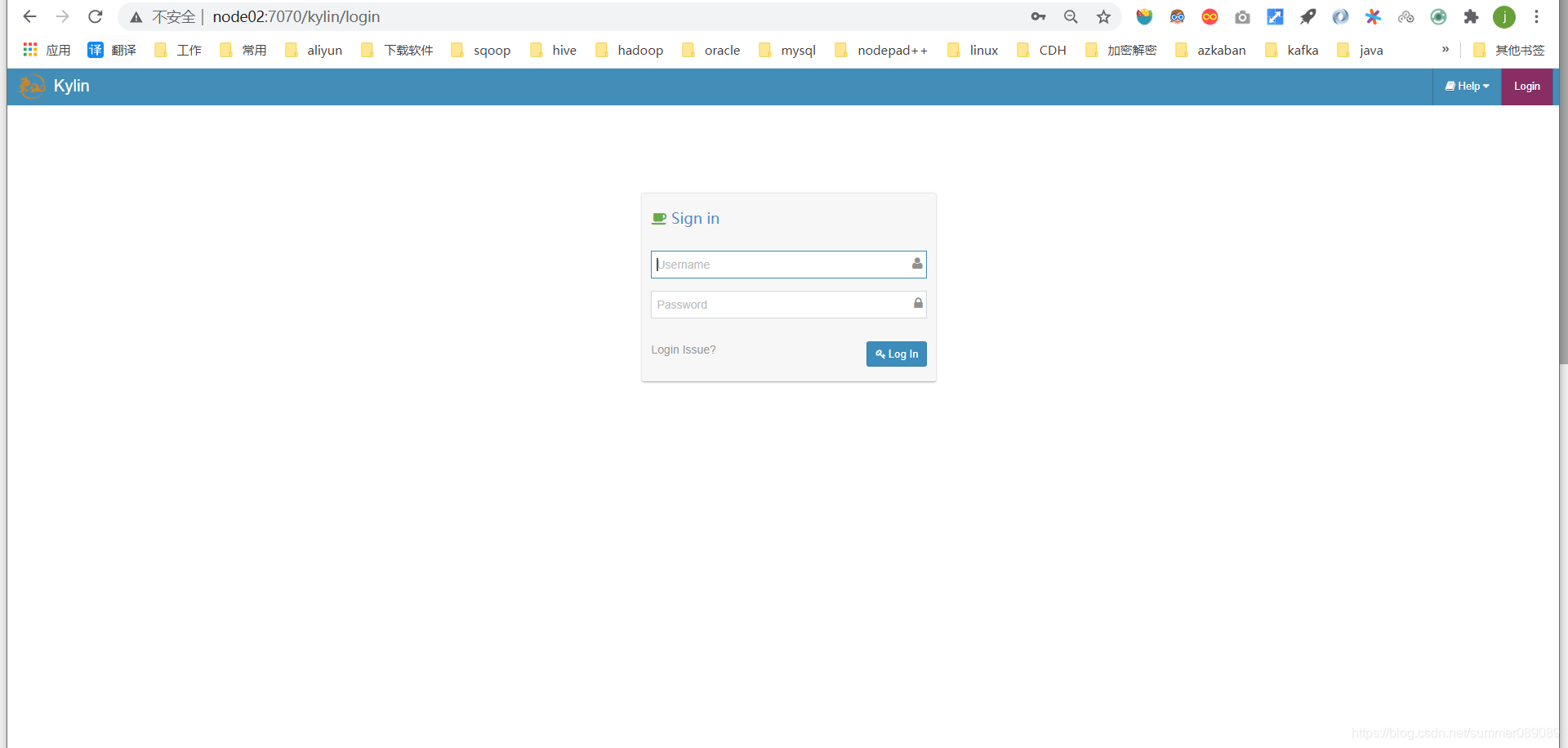Open the green circle extension icon
This screenshot has height=748, width=1568.
[1438, 16]
